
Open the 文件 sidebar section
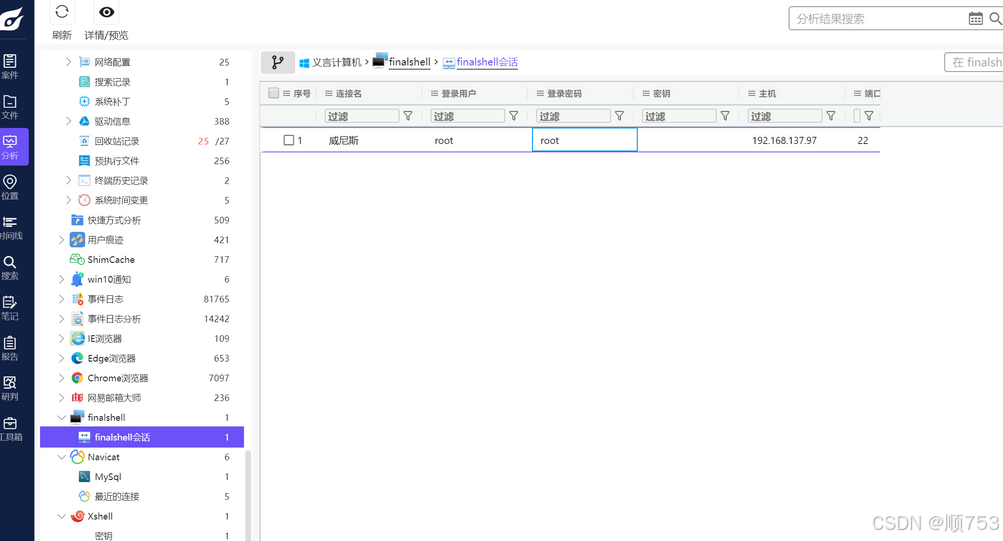(x=10, y=107)
